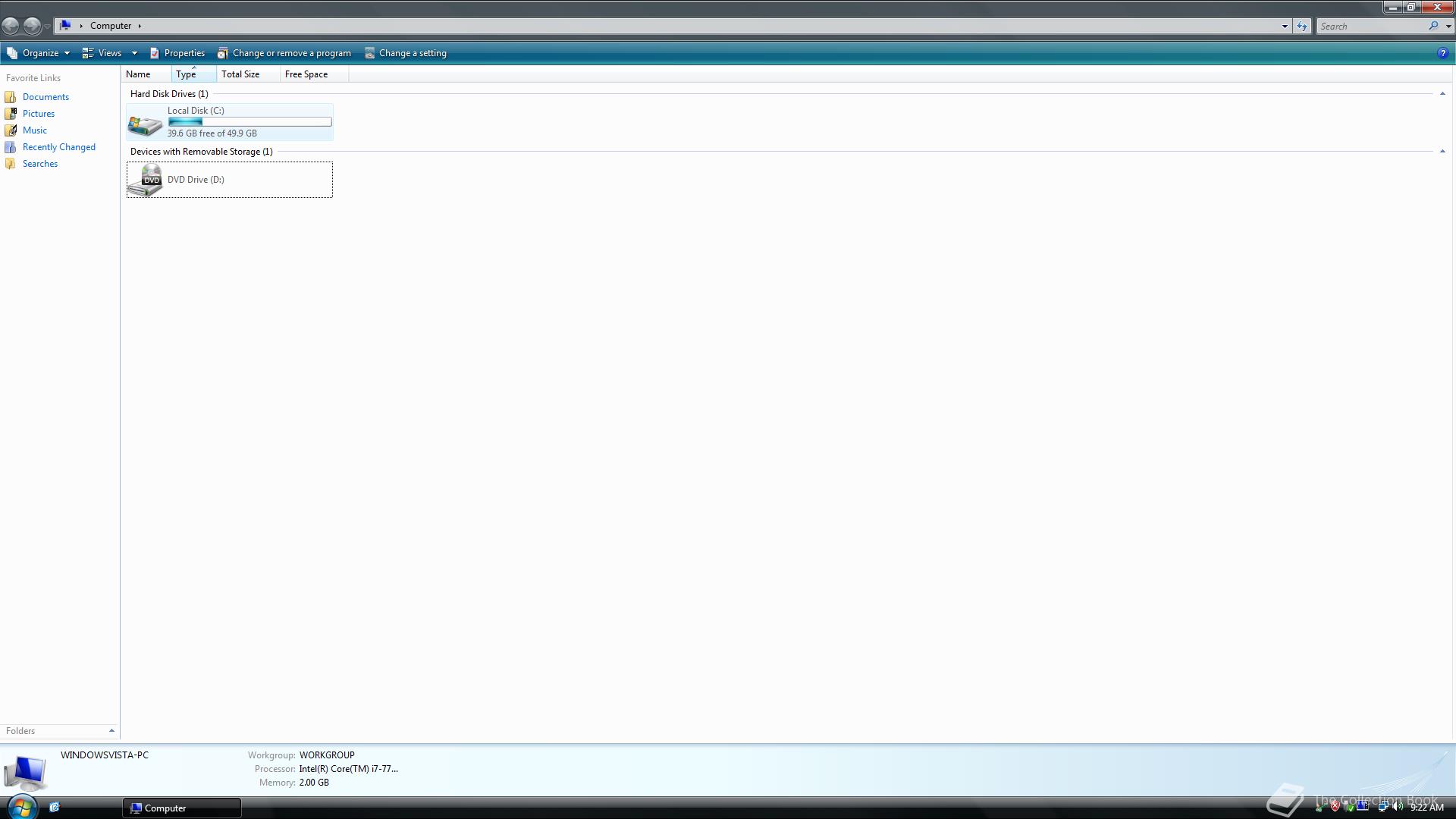Click into the Search input field
The width and height of the screenshot is (1456, 819).
coord(1370,26)
